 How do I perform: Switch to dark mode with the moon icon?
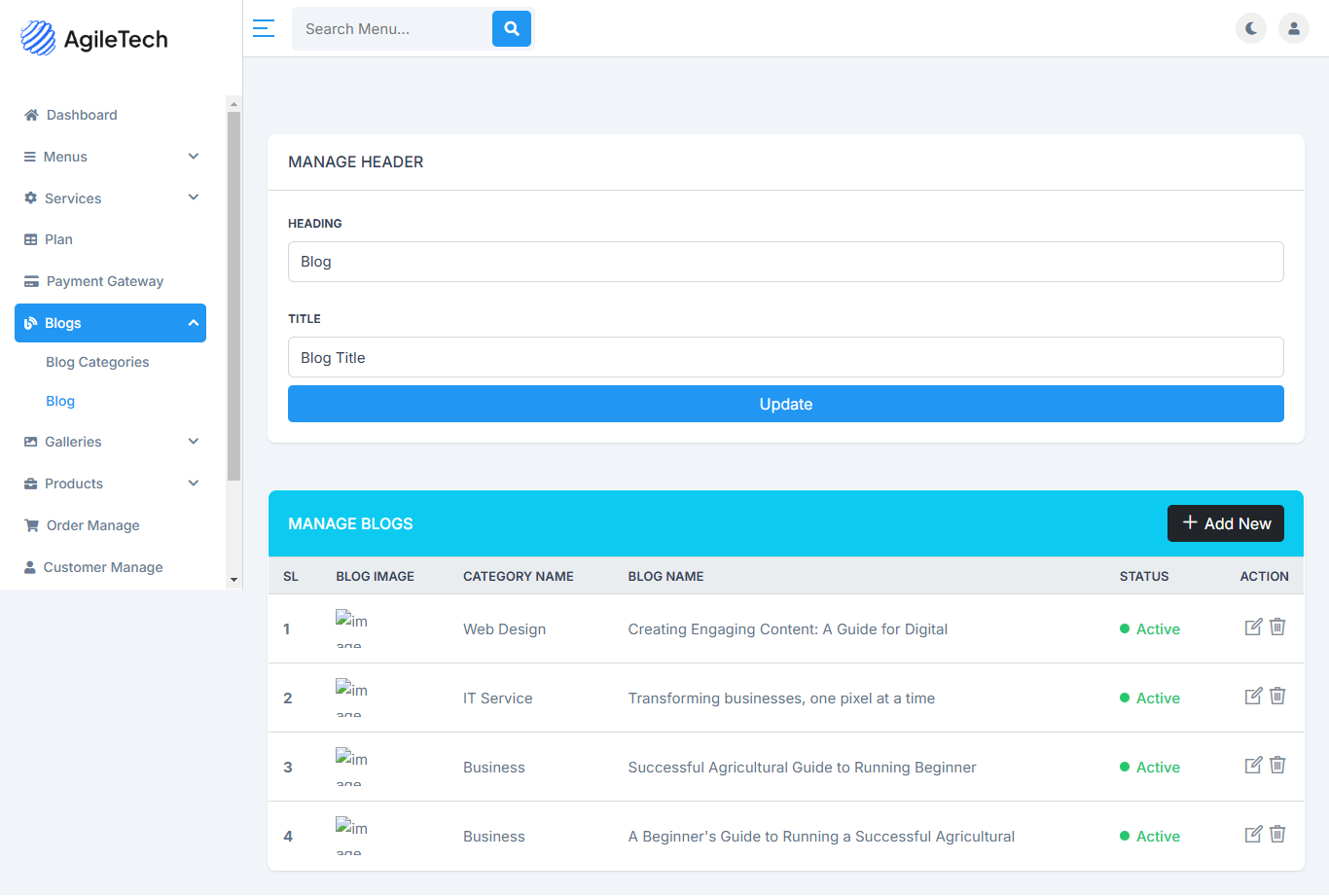pos(1251,28)
